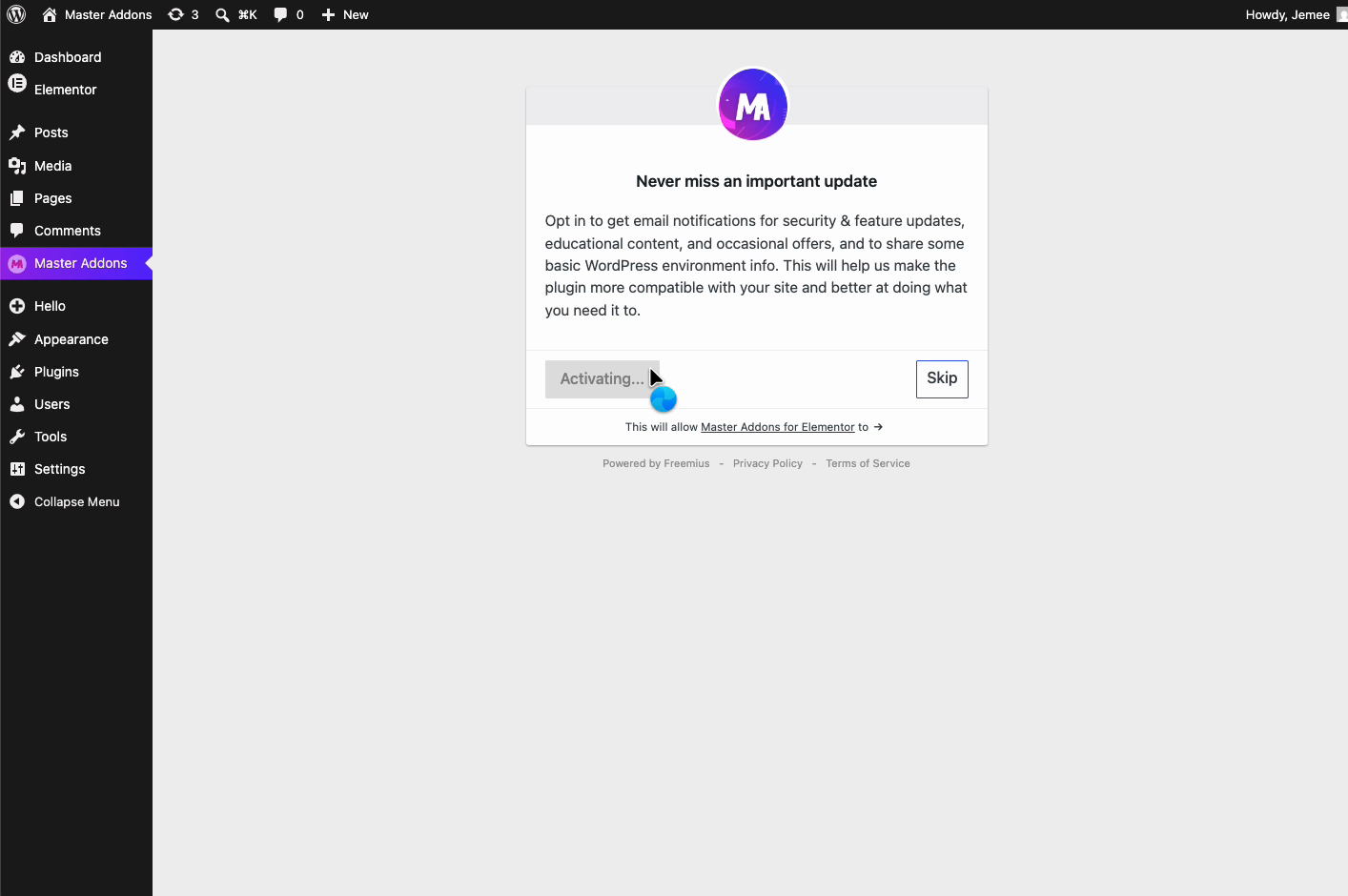The height and width of the screenshot is (896, 1348).
Task: Open Master Addons in the sidebar menu
Action: pyautogui.click(x=76, y=263)
